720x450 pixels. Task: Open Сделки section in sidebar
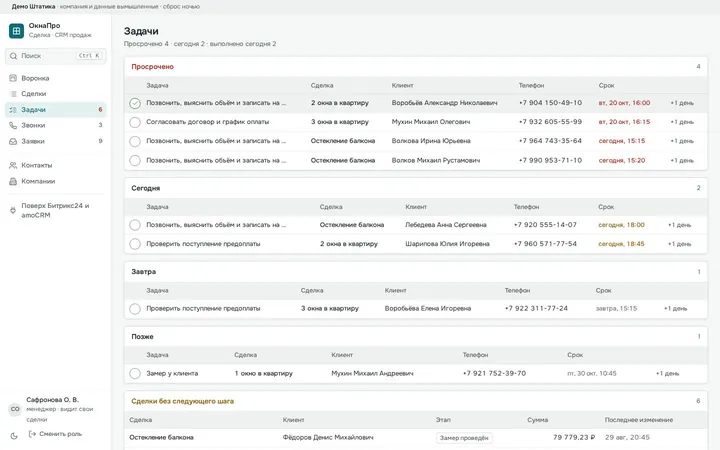[x=56, y=94]
